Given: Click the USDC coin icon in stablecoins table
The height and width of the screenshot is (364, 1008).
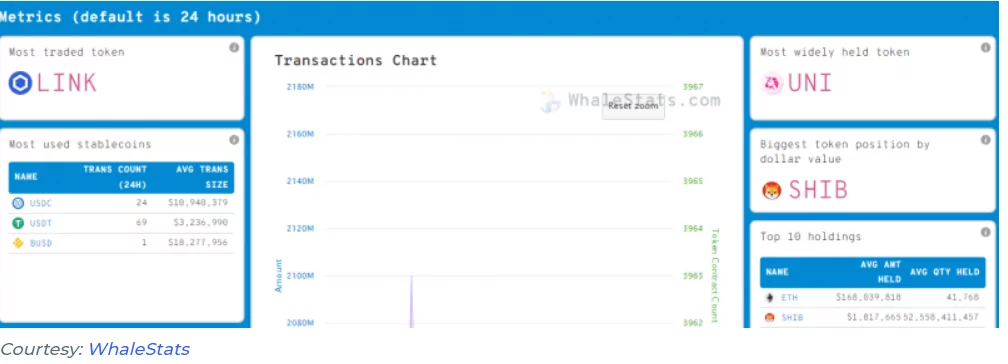Looking at the screenshot, I should [x=18, y=203].
